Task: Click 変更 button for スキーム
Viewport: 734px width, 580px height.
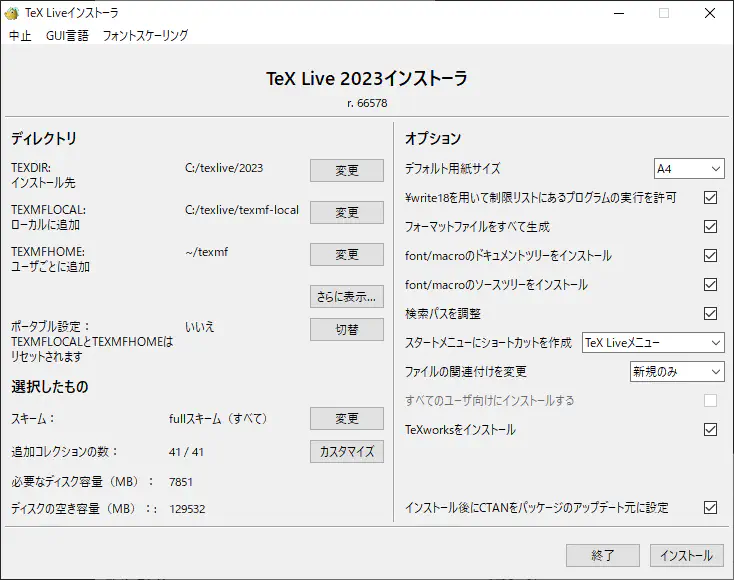Action: pyautogui.click(x=346, y=418)
